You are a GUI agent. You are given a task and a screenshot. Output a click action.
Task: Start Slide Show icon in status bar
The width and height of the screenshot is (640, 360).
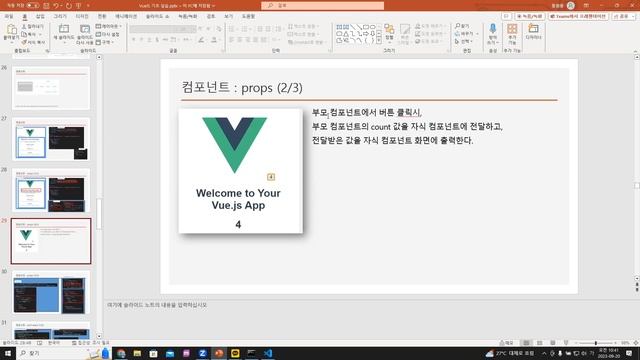pyautogui.click(x=566, y=343)
